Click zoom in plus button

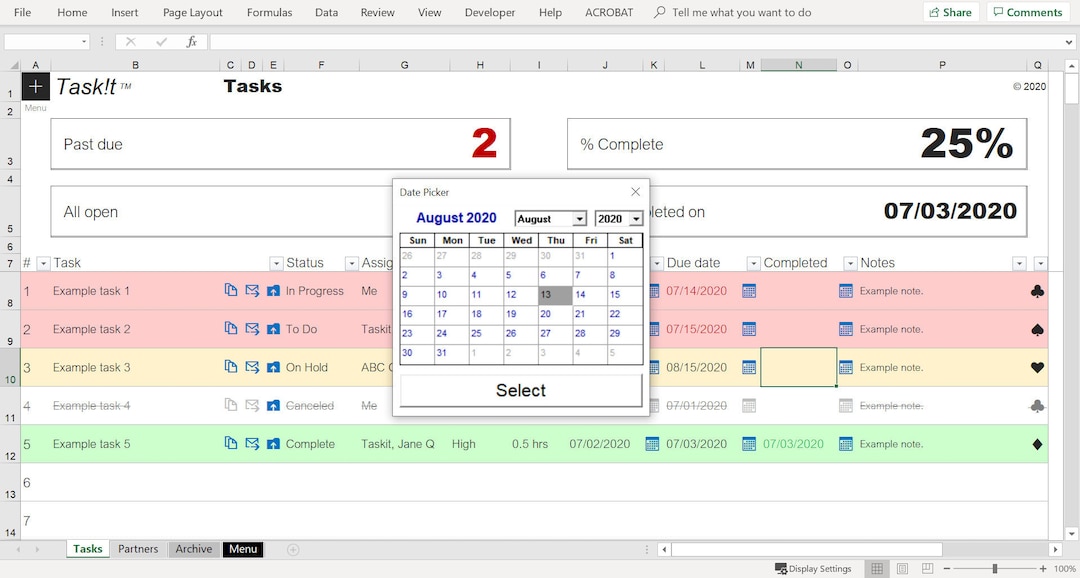1042,568
